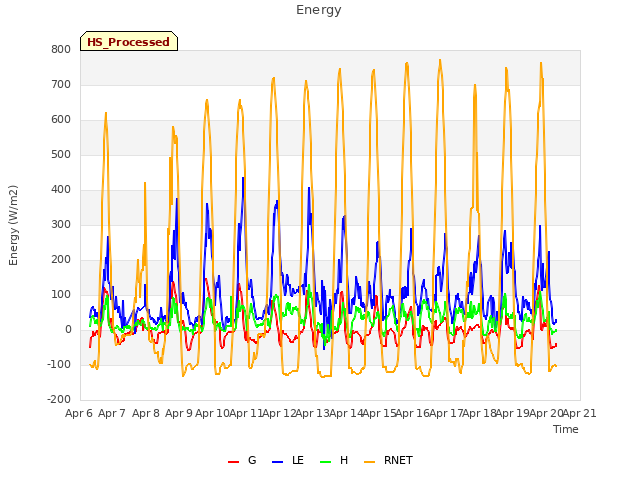Image resolution: width=640 pixels, height=480 pixels.
Task: Click the Apr 21 tick label
Action: (x=579, y=413)
